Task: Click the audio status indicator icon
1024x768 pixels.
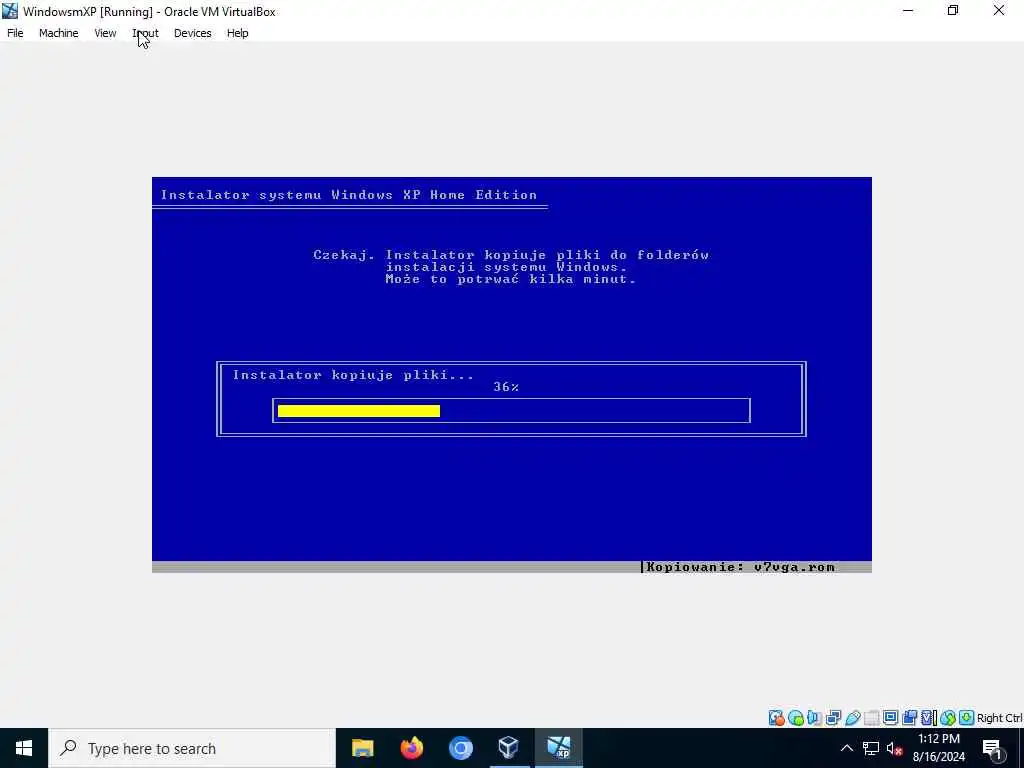Action: [814, 718]
